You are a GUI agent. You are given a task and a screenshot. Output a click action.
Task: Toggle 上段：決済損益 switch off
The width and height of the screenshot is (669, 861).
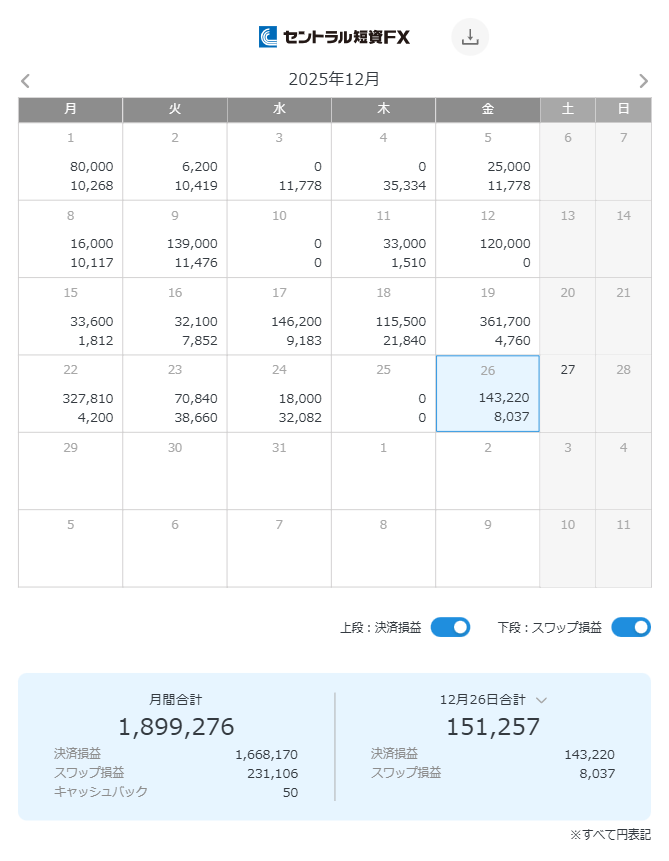(450, 627)
